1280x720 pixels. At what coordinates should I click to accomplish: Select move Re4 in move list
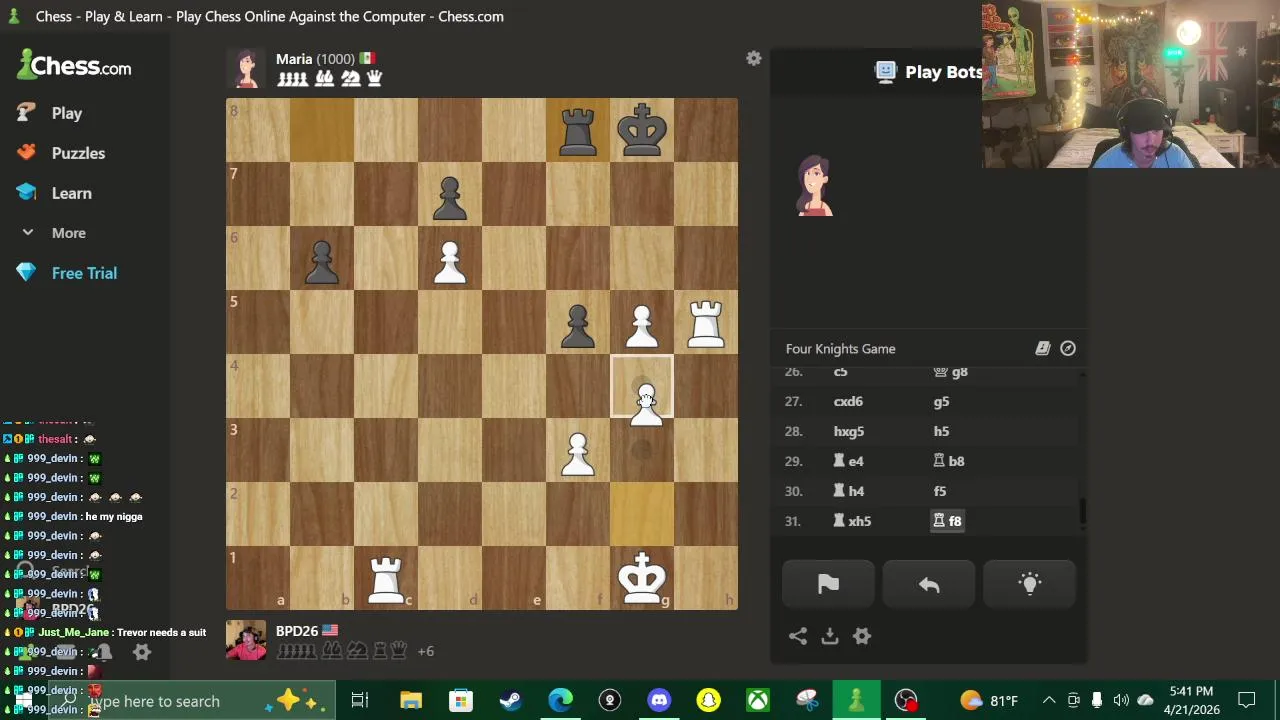click(849, 461)
